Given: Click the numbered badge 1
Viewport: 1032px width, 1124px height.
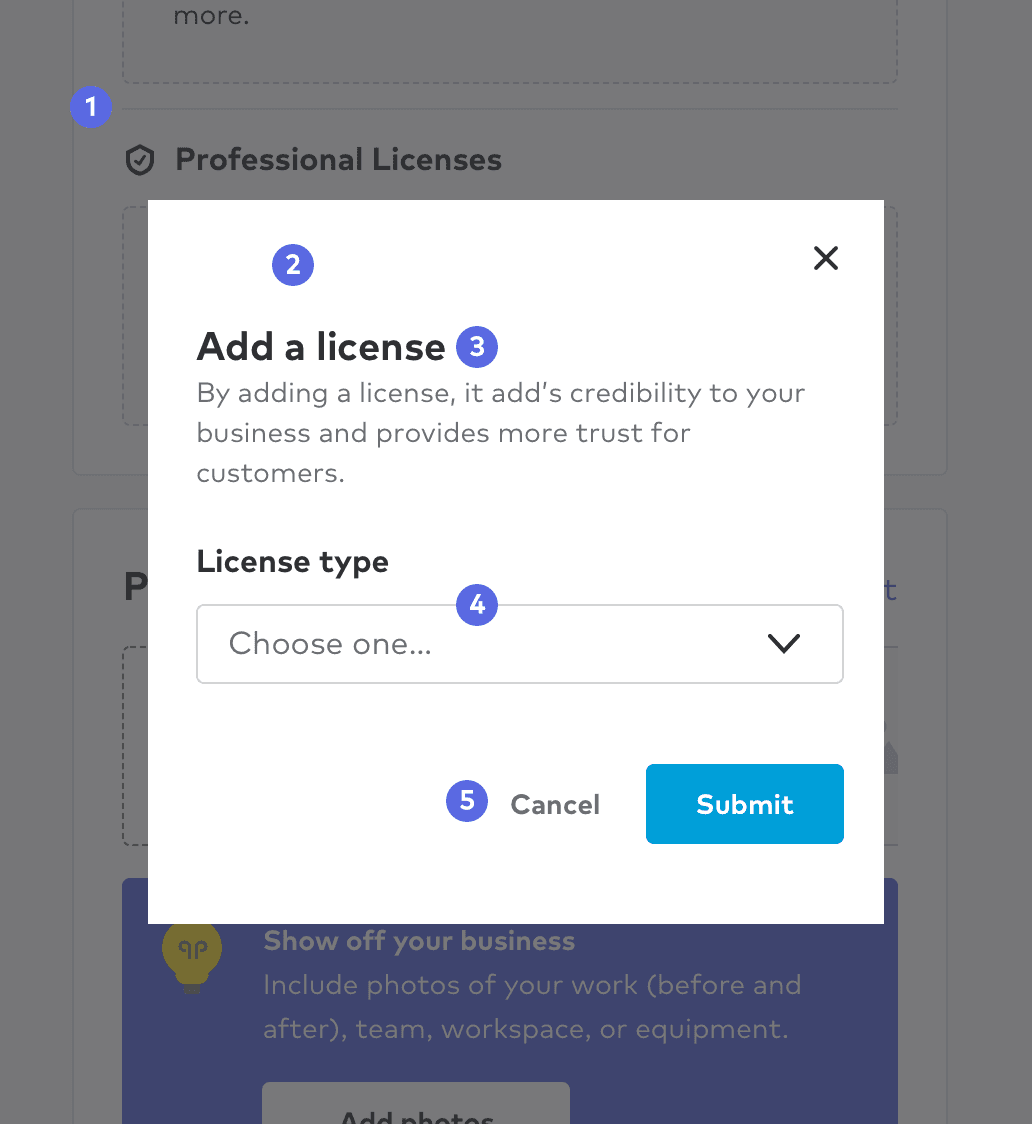Looking at the screenshot, I should (x=91, y=106).
